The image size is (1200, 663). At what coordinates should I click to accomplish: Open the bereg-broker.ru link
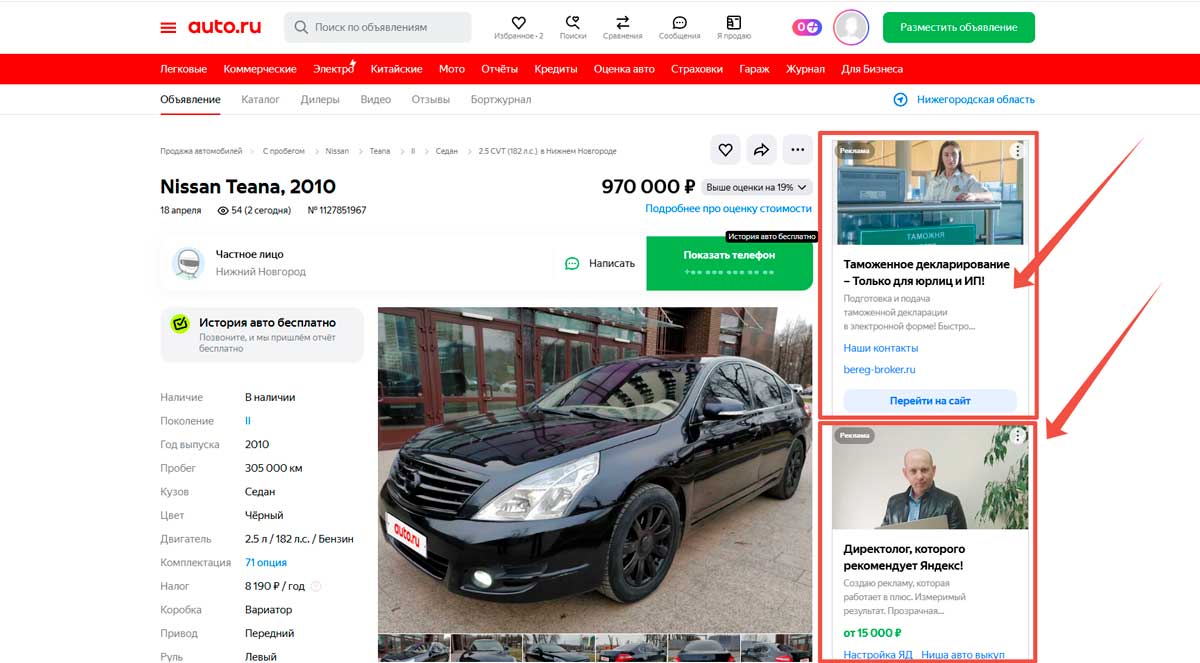[880, 370]
